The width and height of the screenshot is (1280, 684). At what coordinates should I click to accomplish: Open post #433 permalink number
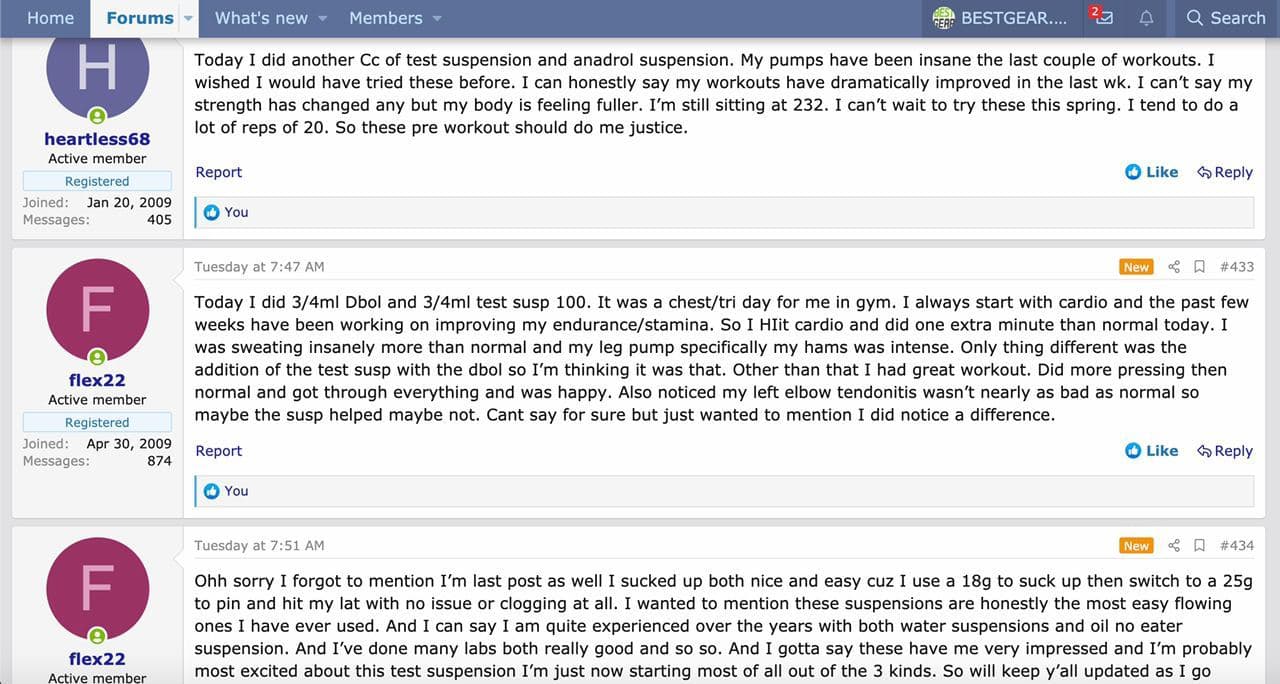coord(1236,267)
